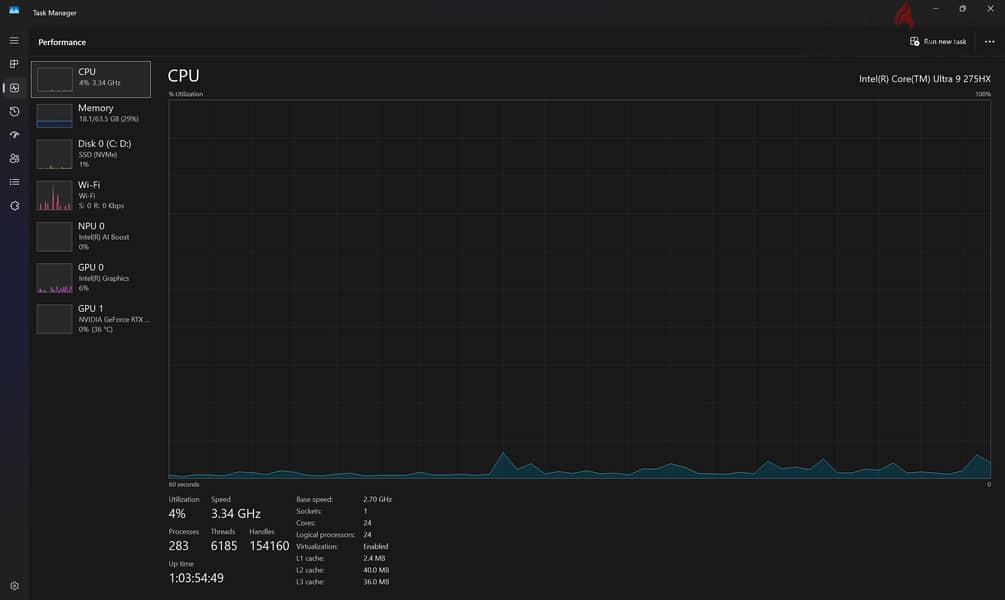This screenshot has height=600, width=1005.
Task: Go to the Processes page icon
Action: 14,64
